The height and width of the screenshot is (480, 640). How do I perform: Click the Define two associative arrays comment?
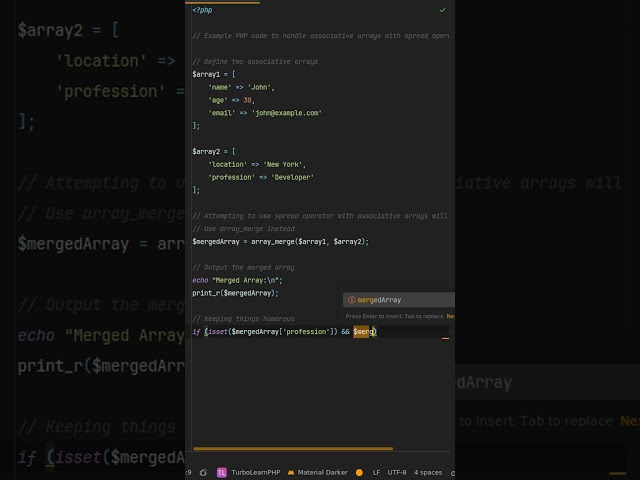pyautogui.click(x=255, y=62)
